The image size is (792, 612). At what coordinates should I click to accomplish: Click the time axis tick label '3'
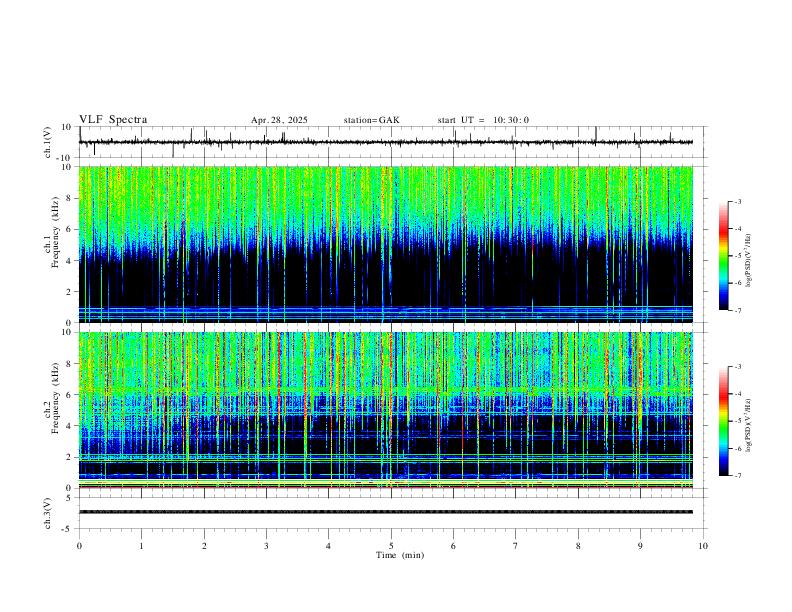click(266, 546)
